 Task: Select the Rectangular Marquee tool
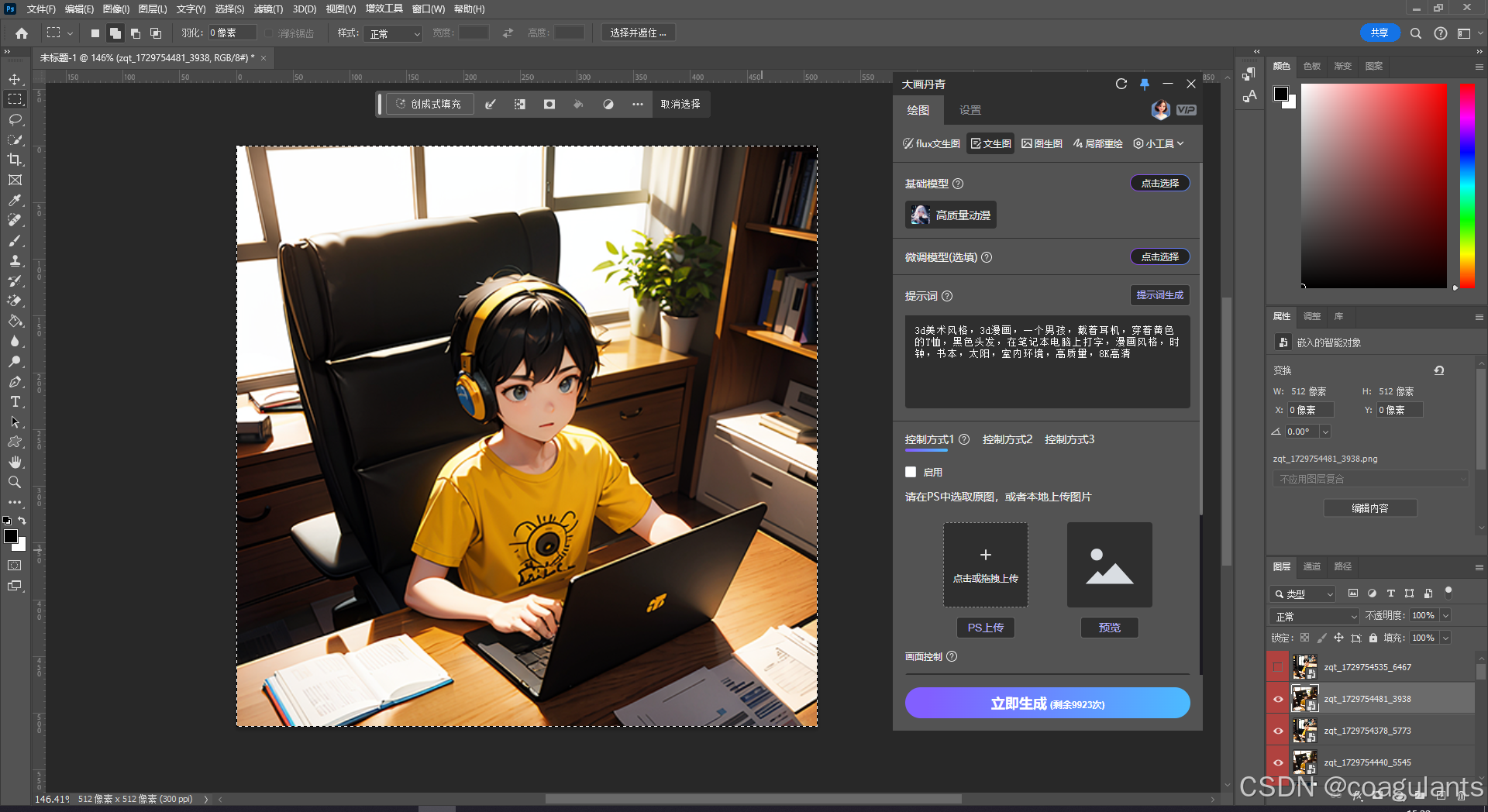coord(15,99)
